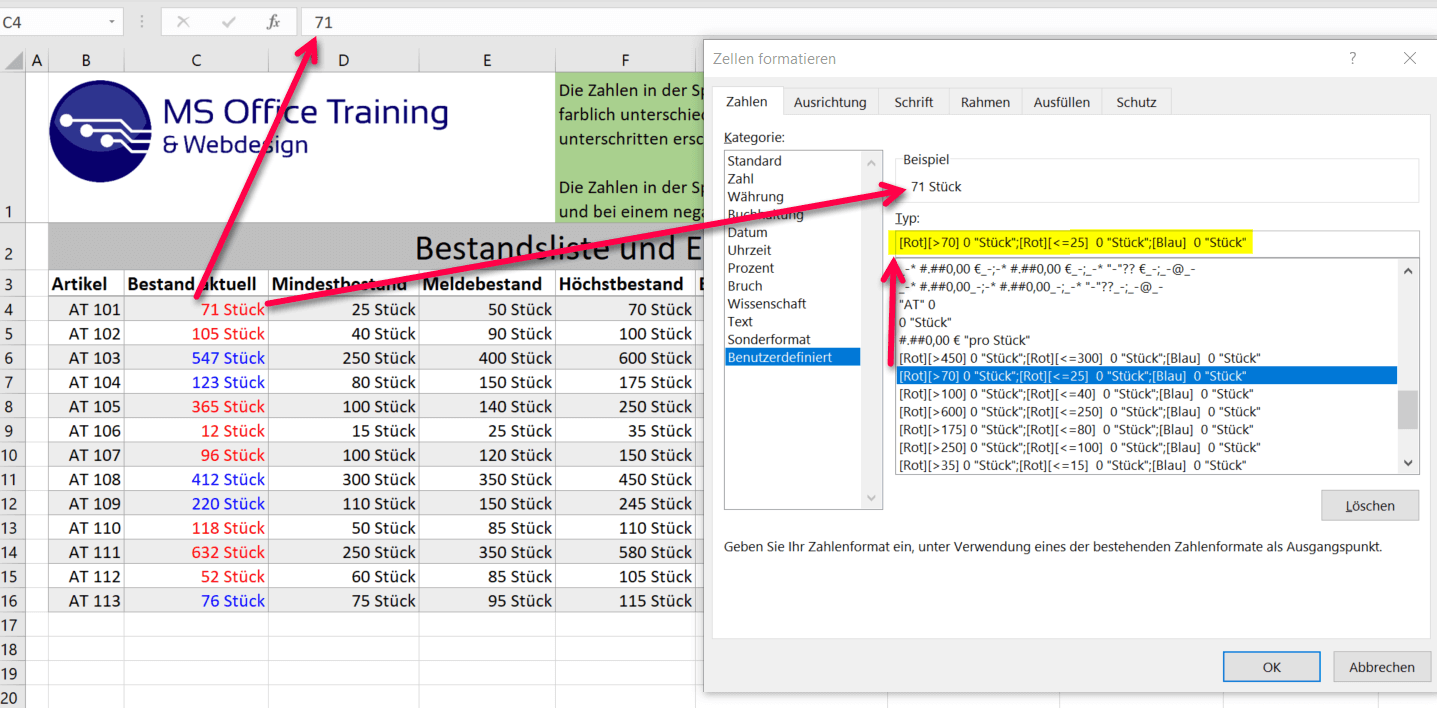Click cell with 547 Stück
Screen dimensions: 1437x708
196,358
